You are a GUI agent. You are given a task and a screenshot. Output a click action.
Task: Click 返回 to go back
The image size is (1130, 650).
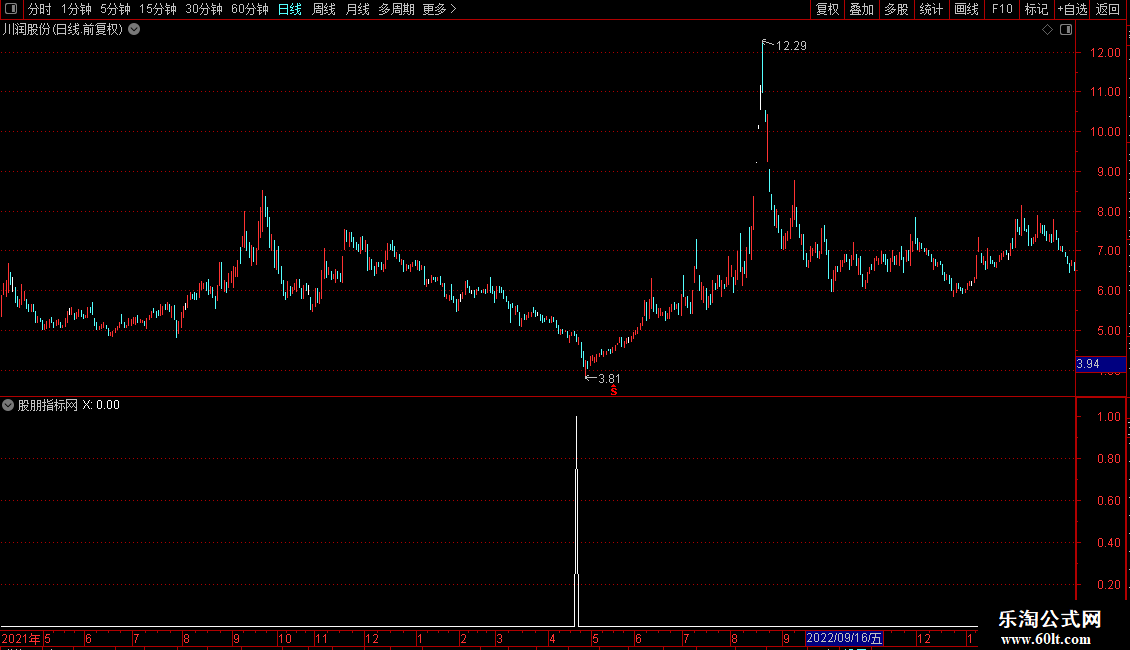pos(1108,9)
